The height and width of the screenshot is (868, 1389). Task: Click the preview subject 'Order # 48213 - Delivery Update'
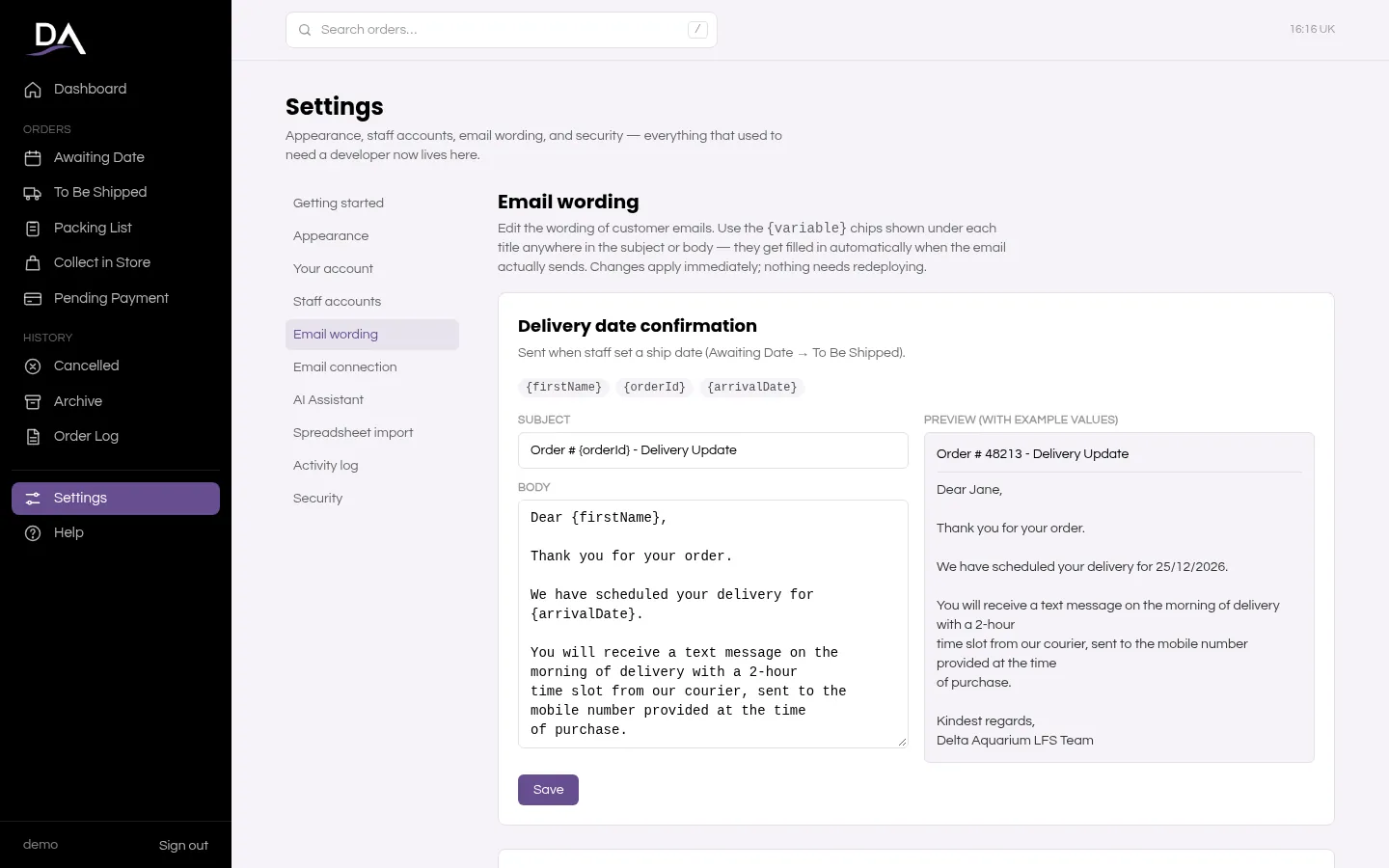coord(1032,454)
